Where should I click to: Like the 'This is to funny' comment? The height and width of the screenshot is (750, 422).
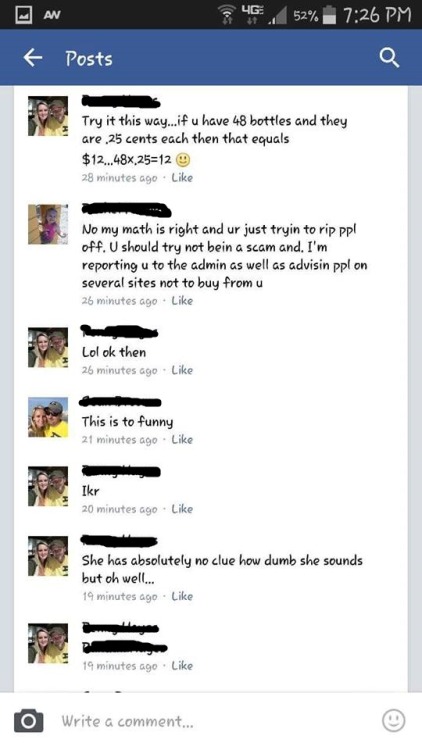coord(182,440)
